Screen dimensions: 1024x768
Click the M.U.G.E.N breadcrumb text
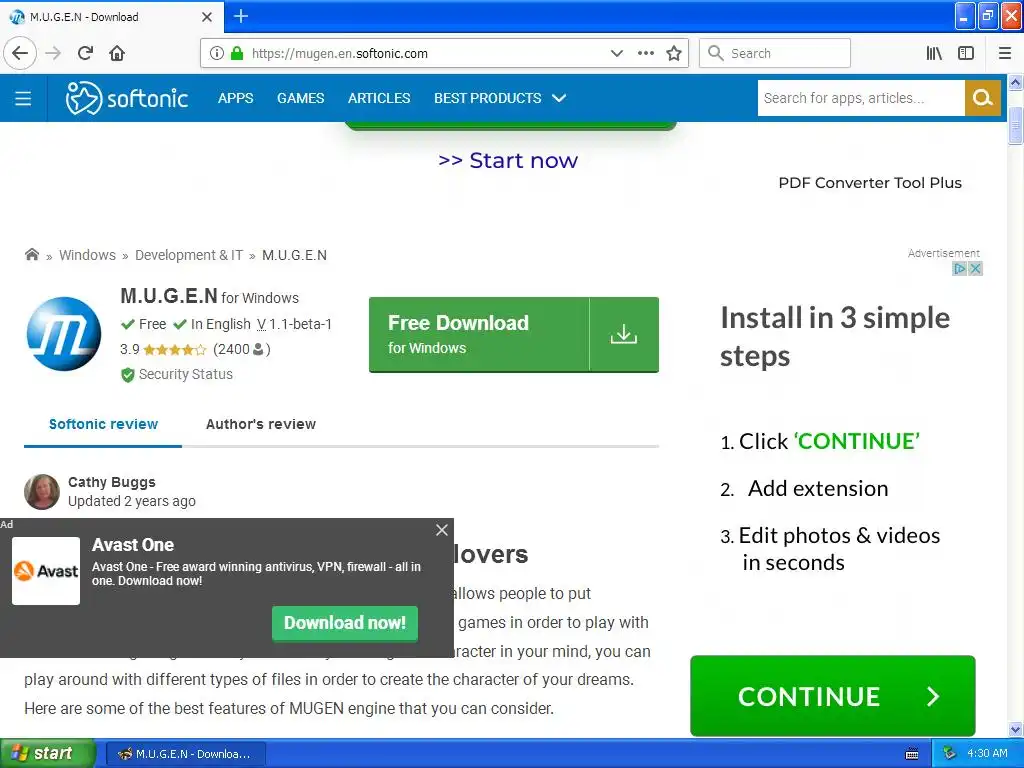[295, 255]
